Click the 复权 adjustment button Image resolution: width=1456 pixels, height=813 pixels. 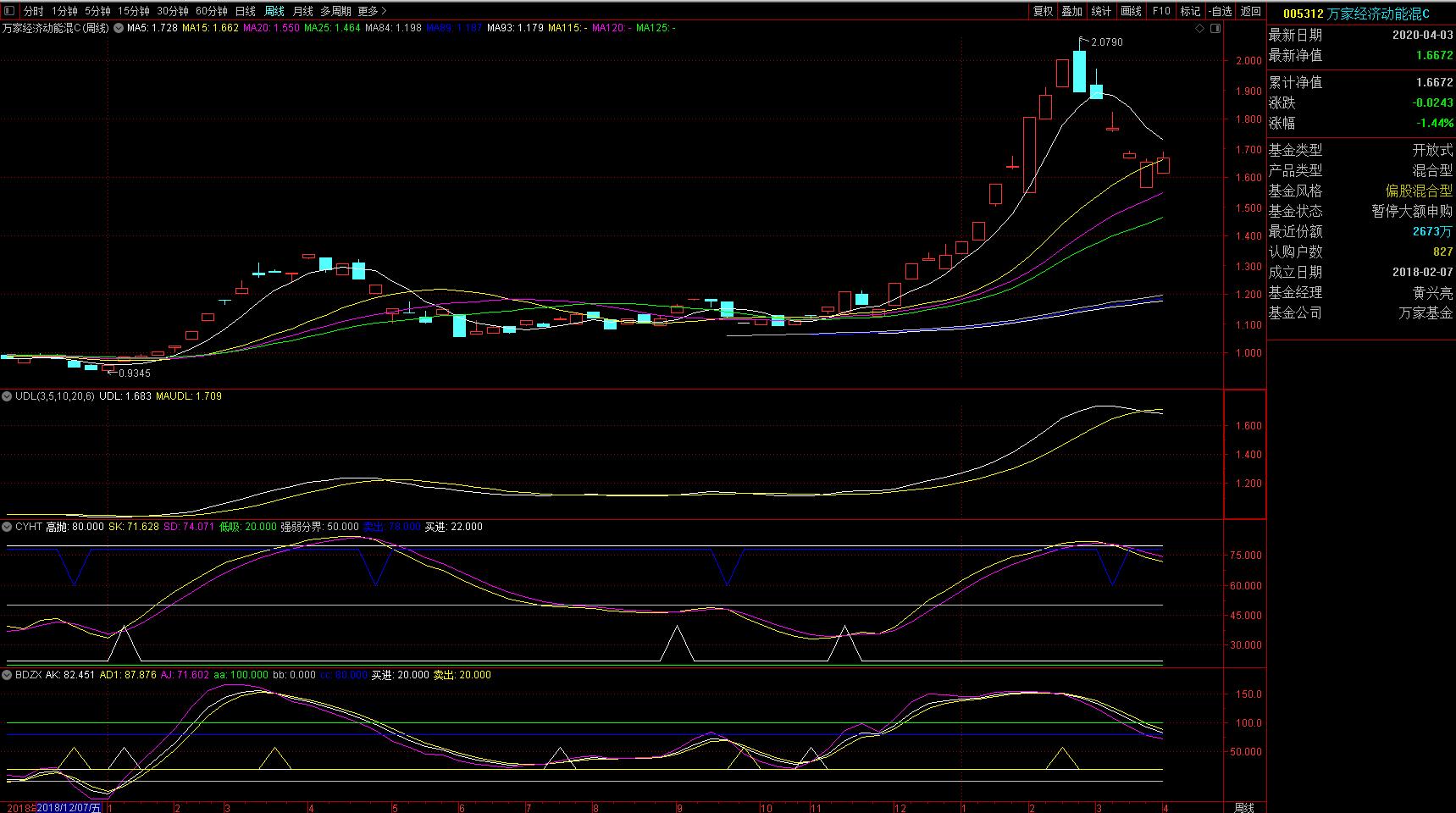(x=1043, y=11)
